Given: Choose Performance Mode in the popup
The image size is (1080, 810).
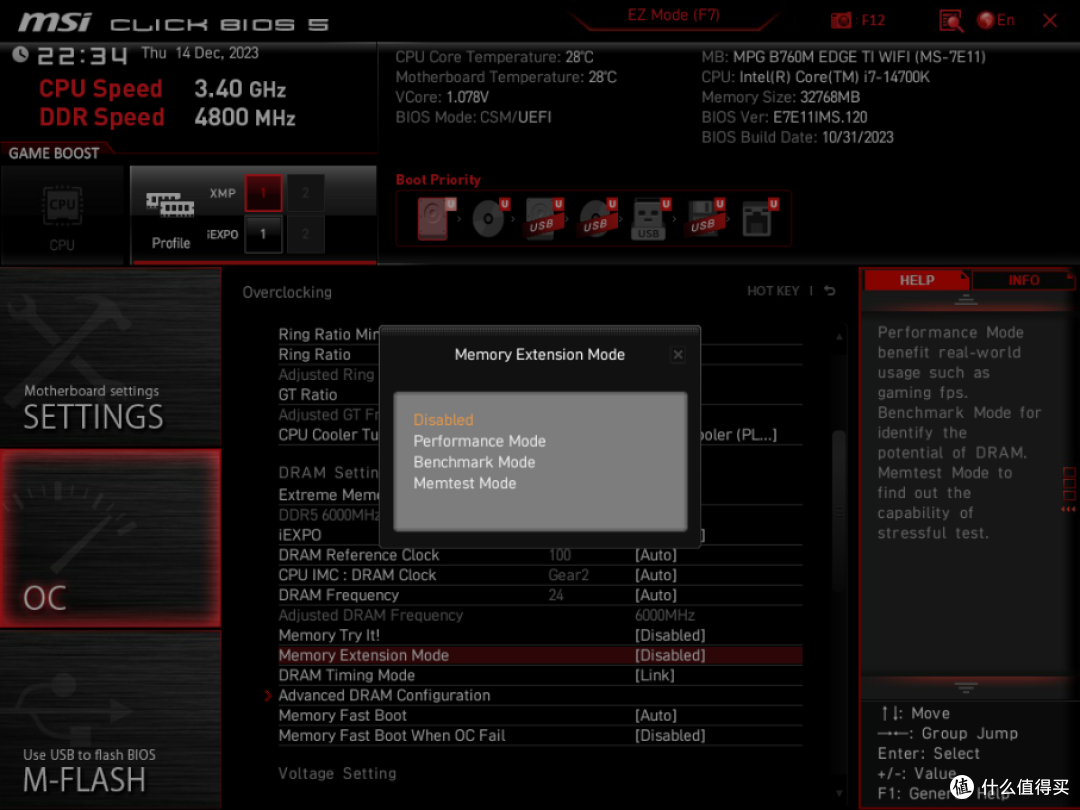Looking at the screenshot, I should point(479,441).
